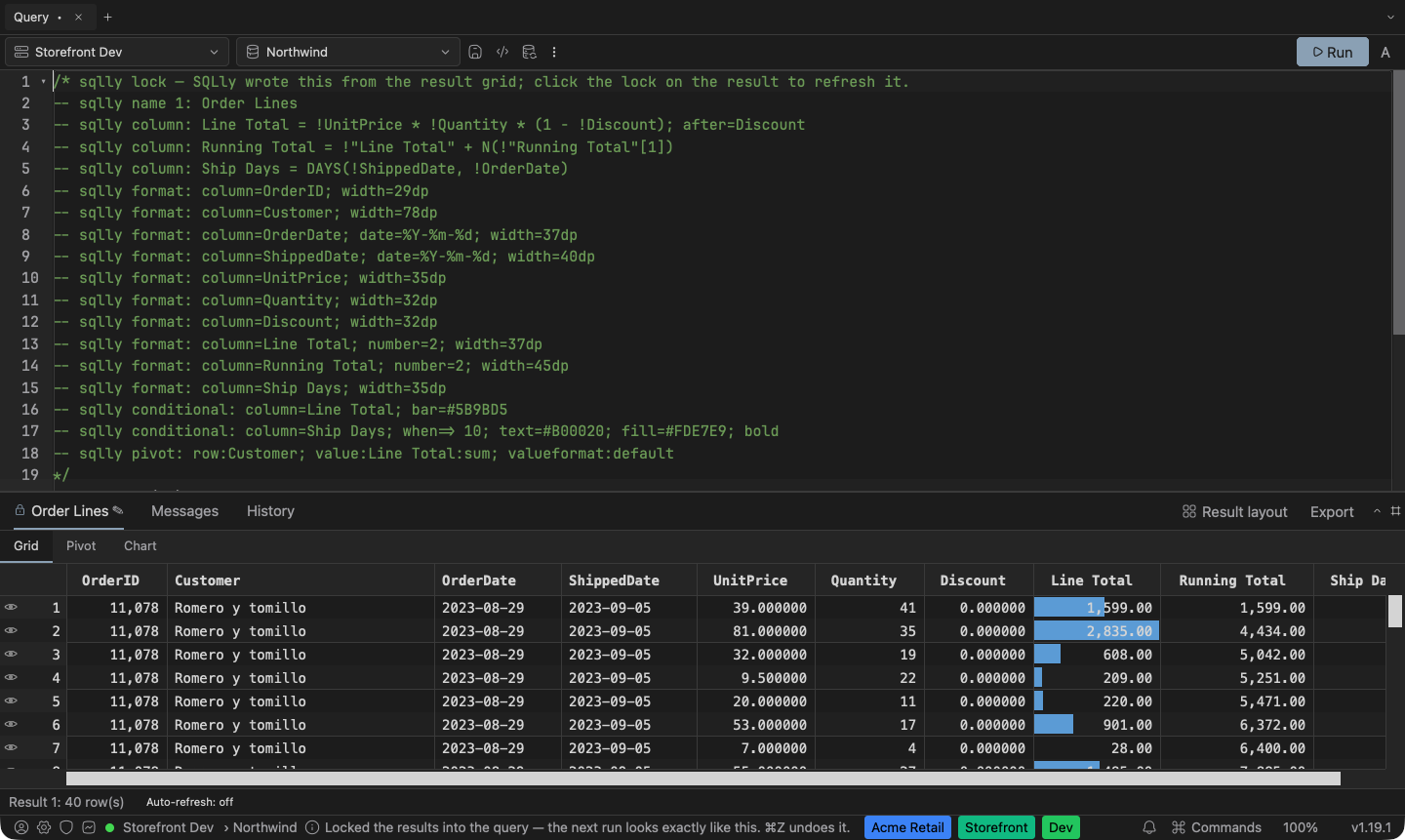Run the query with the Run button
The image size is (1405, 840).
coord(1333,52)
